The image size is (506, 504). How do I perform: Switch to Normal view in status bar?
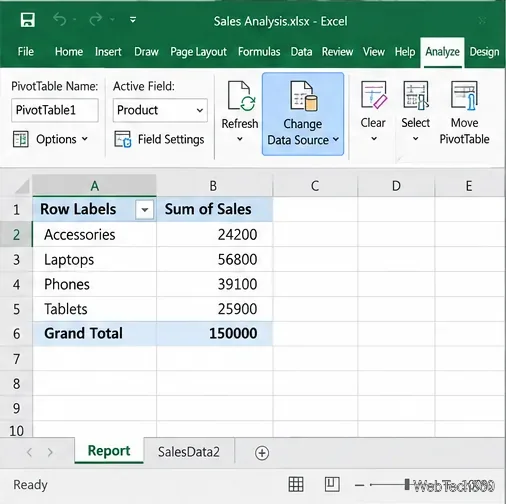[296, 484]
